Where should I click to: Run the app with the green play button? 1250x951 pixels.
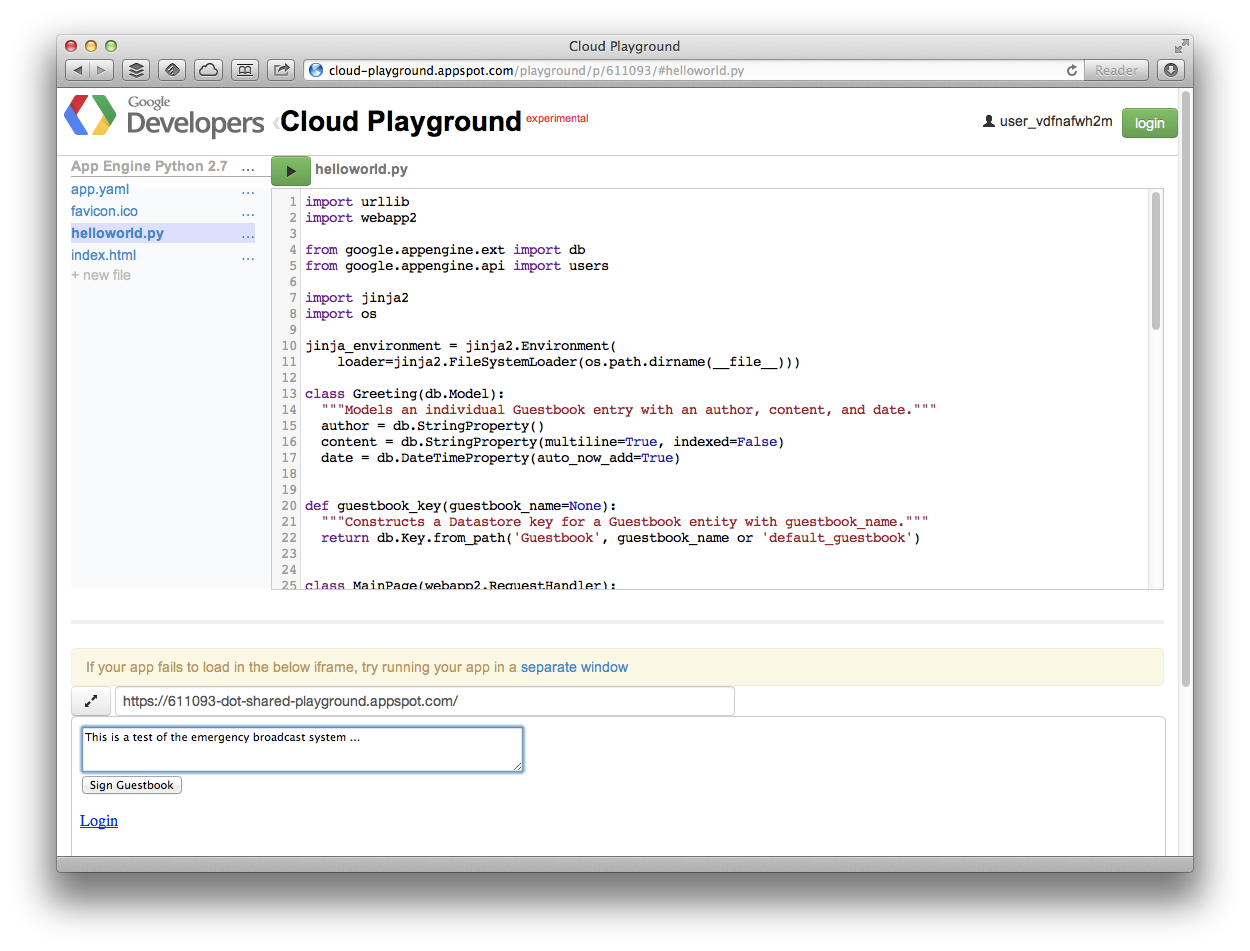point(291,171)
